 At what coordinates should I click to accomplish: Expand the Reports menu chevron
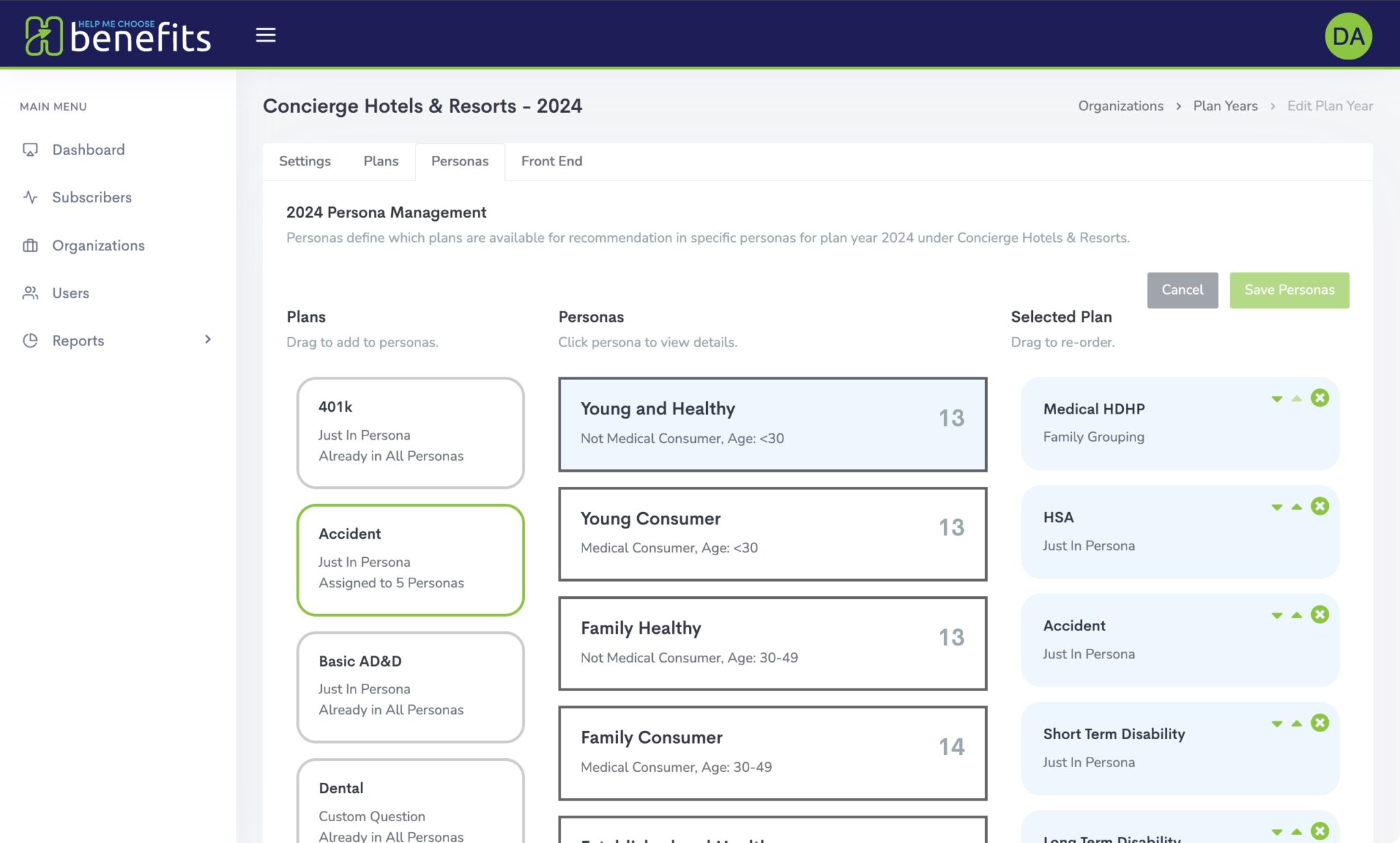coord(208,339)
